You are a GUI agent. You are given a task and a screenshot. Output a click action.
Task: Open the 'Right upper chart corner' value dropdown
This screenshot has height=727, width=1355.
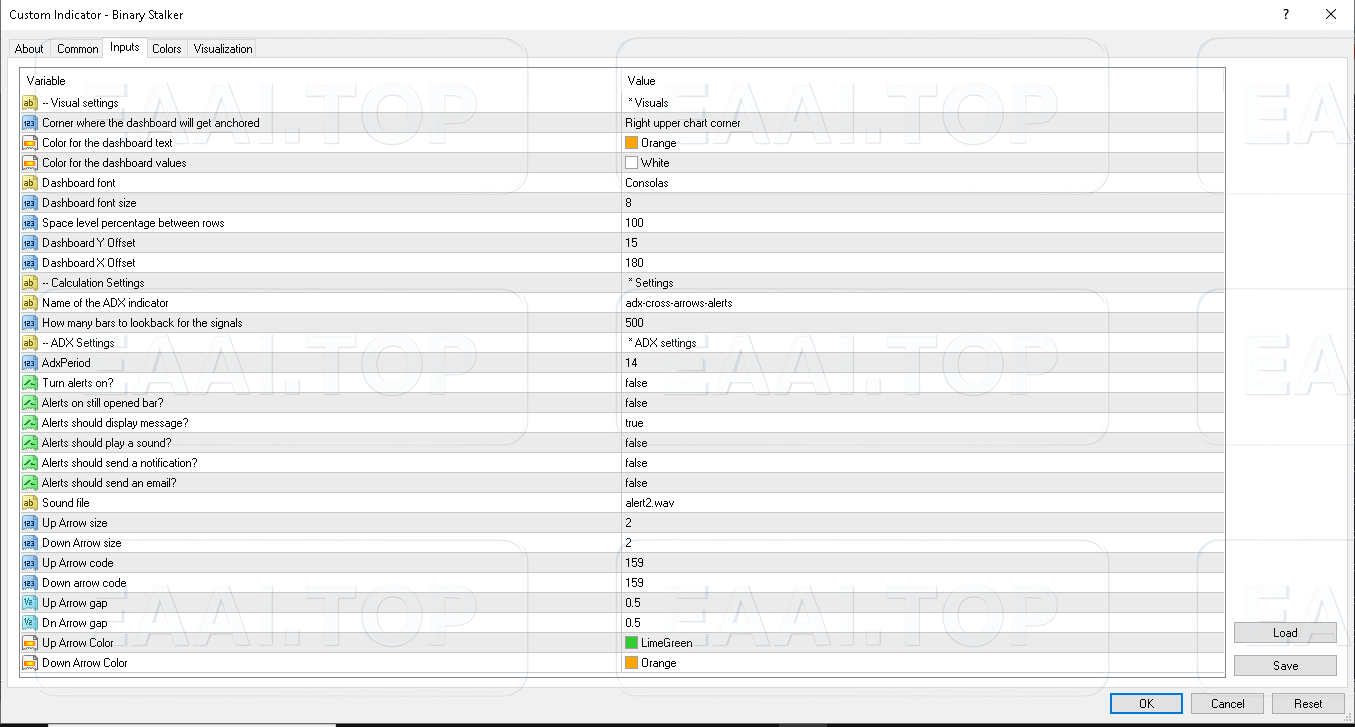682,123
